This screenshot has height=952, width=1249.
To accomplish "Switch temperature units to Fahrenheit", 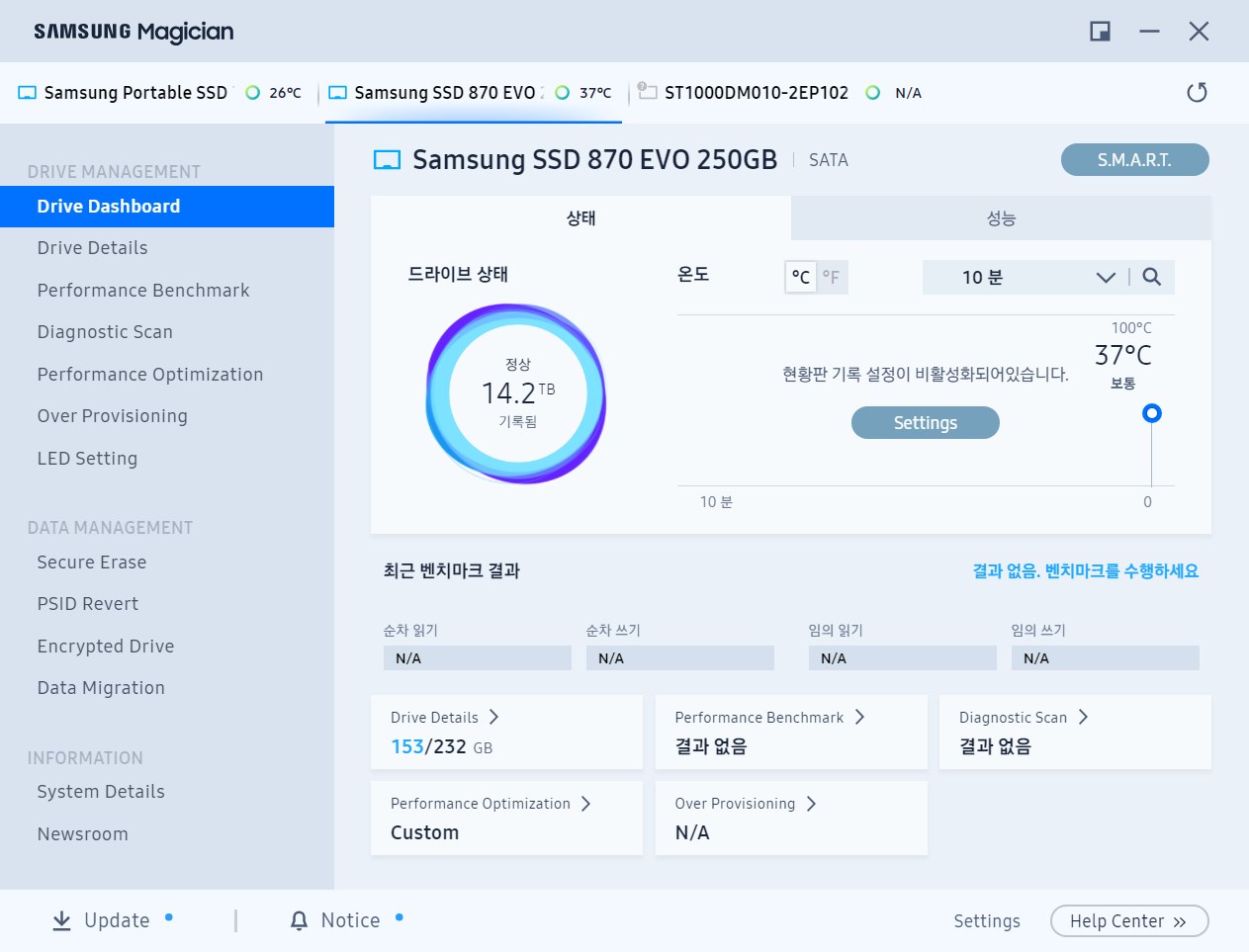I will [x=831, y=277].
